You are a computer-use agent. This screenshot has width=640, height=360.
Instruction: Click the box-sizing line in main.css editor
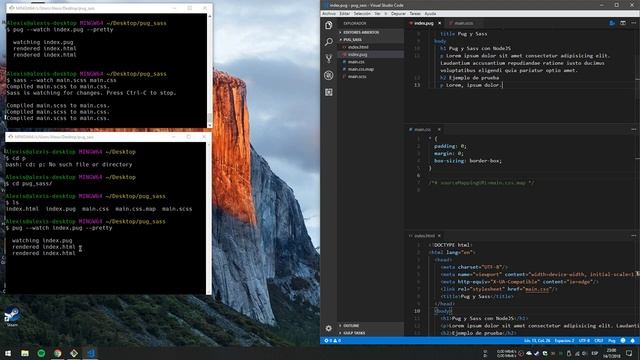pyautogui.click(x=468, y=161)
